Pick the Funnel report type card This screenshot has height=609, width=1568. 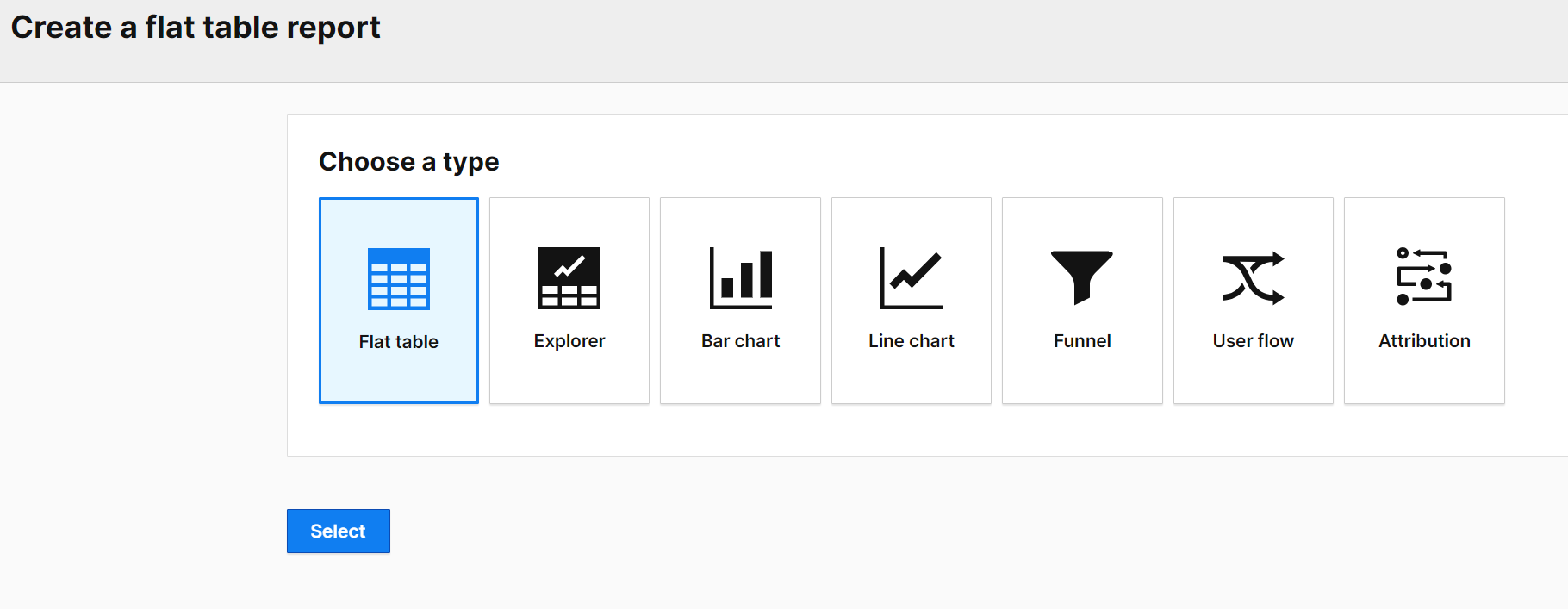[1082, 300]
